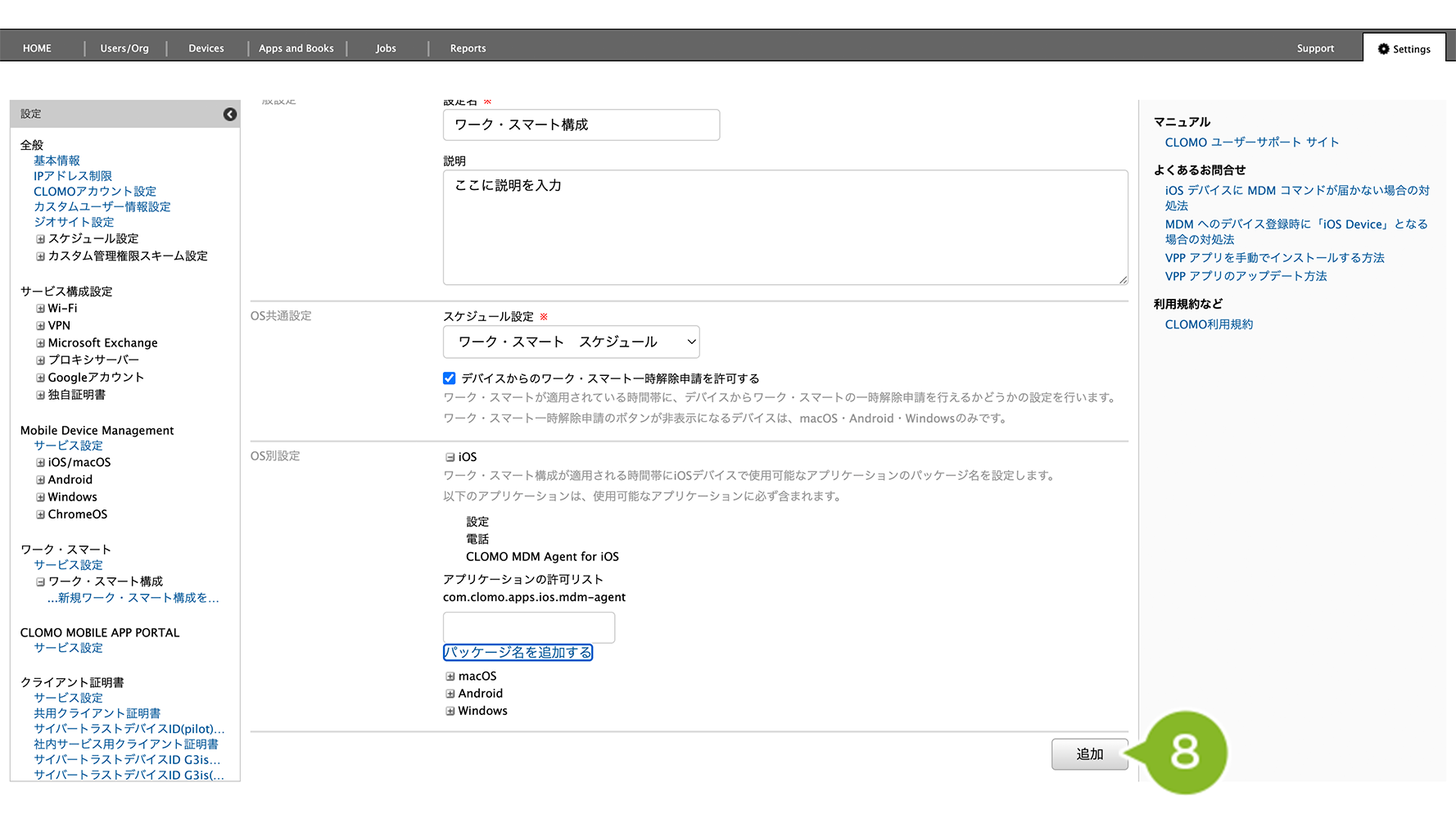Open the スケジュール設定 dropdown
The image size is (1456, 819).
[x=571, y=342]
